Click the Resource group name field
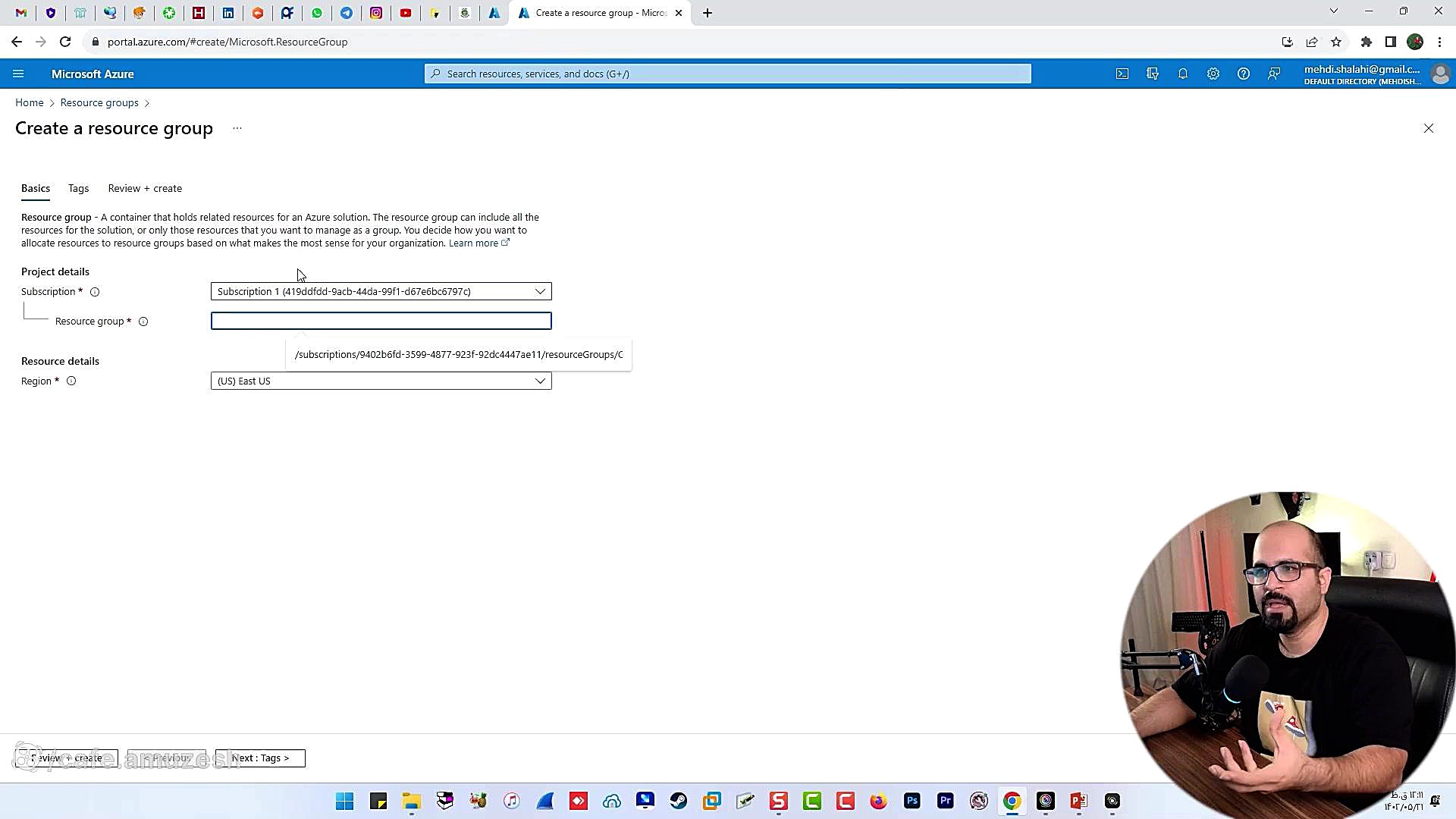Image resolution: width=1456 pixels, height=819 pixels. (381, 321)
